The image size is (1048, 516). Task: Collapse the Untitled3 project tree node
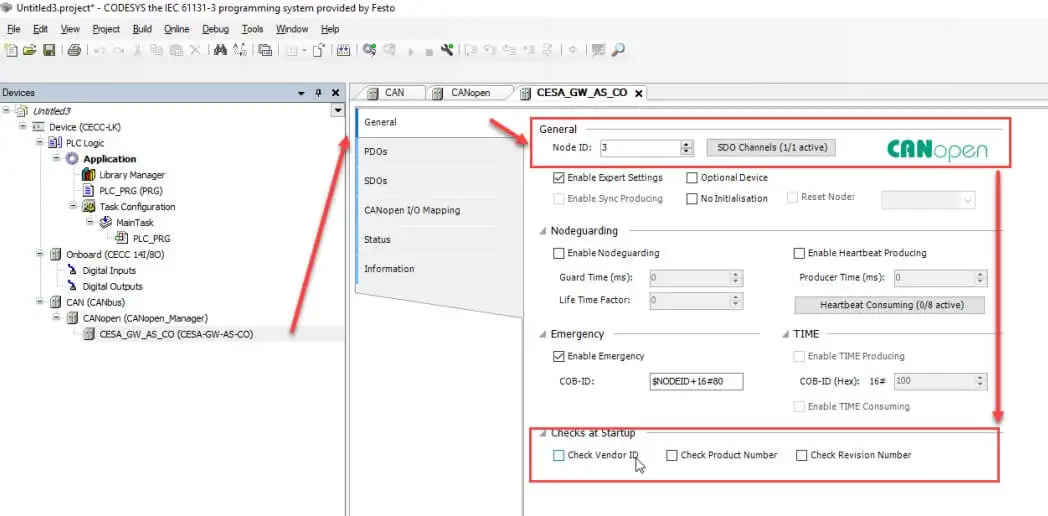point(7,110)
